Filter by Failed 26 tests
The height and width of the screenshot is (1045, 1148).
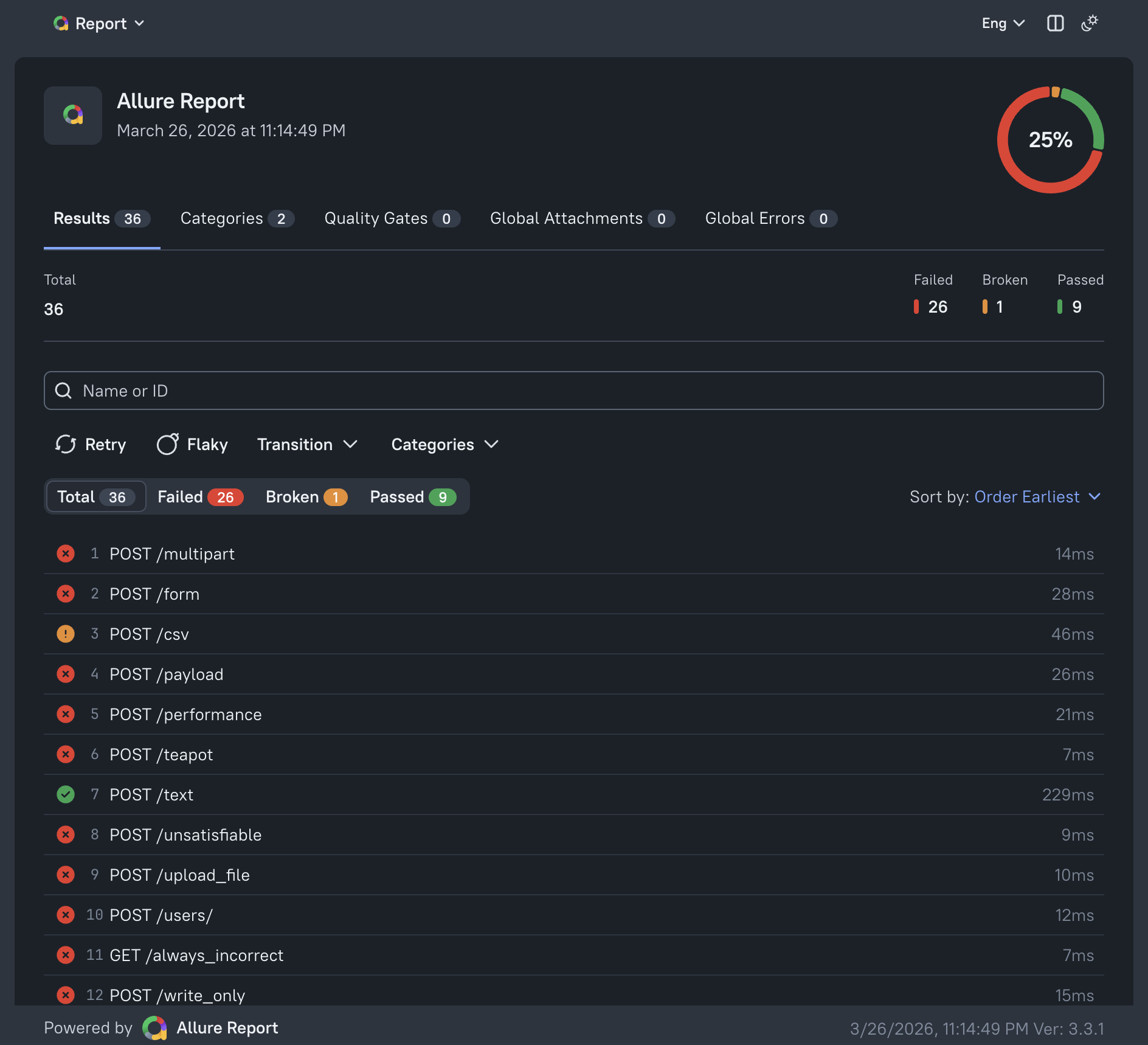(200, 496)
